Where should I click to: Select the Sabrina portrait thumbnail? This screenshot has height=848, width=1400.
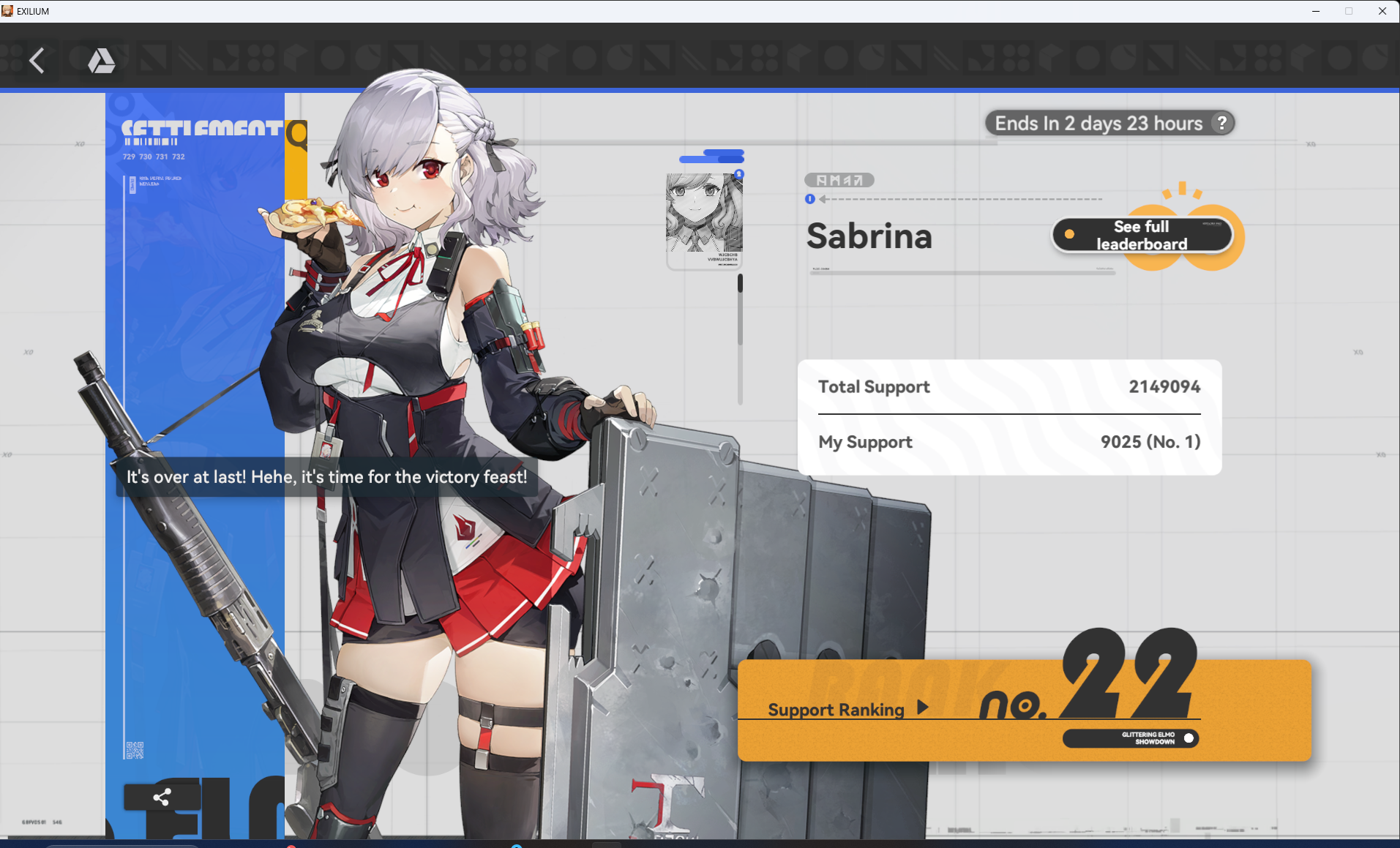[704, 220]
